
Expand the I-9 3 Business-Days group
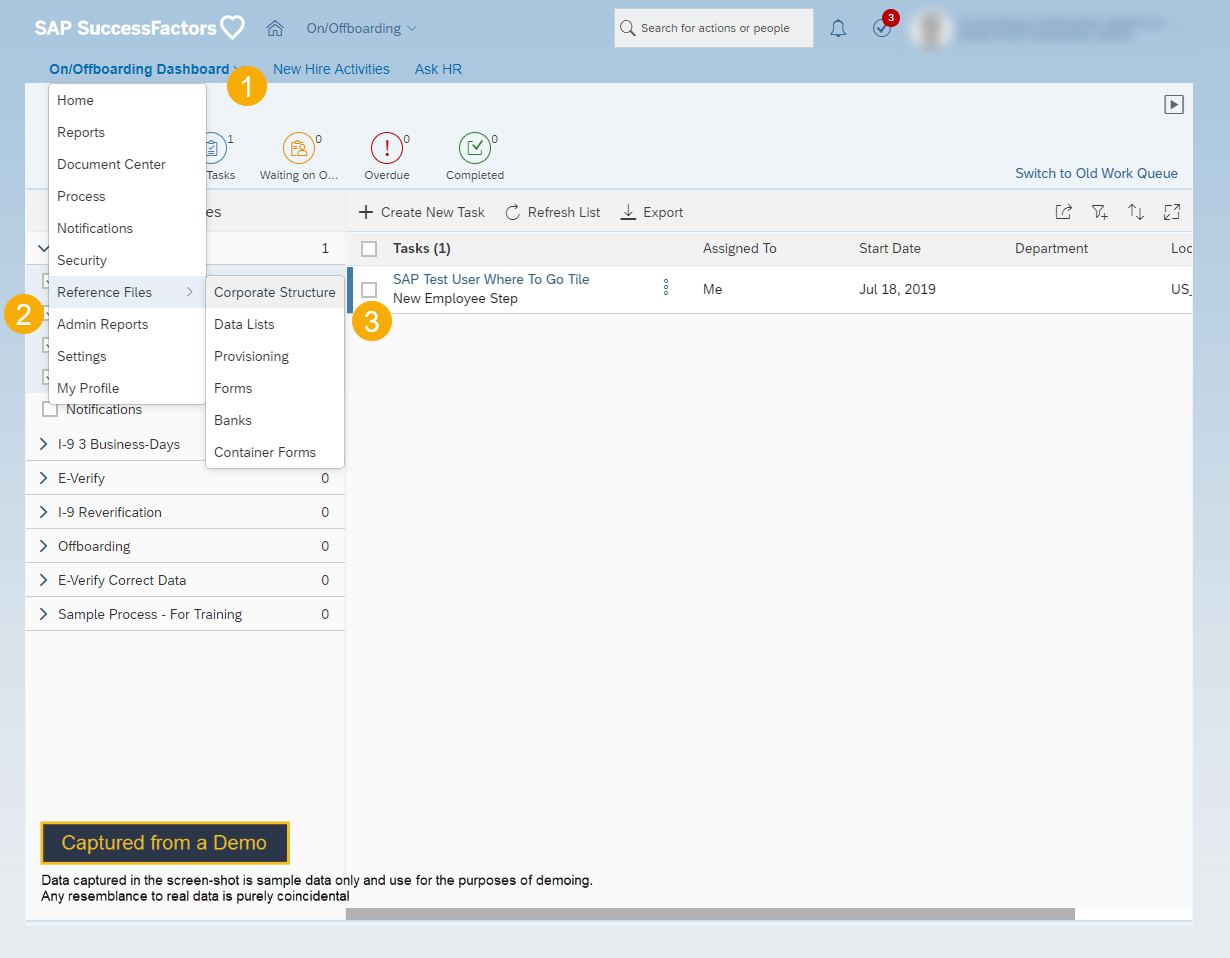[43, 444]
